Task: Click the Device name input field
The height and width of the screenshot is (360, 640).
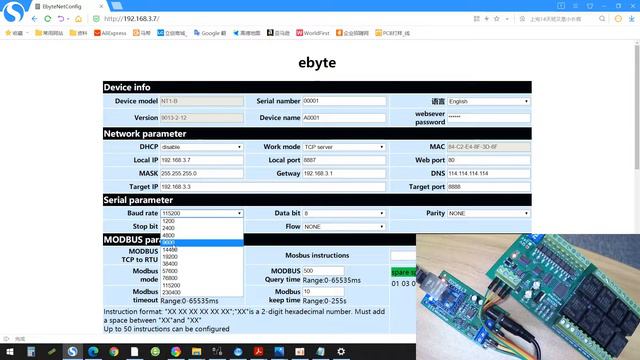Action: click(x=344, y=118)
